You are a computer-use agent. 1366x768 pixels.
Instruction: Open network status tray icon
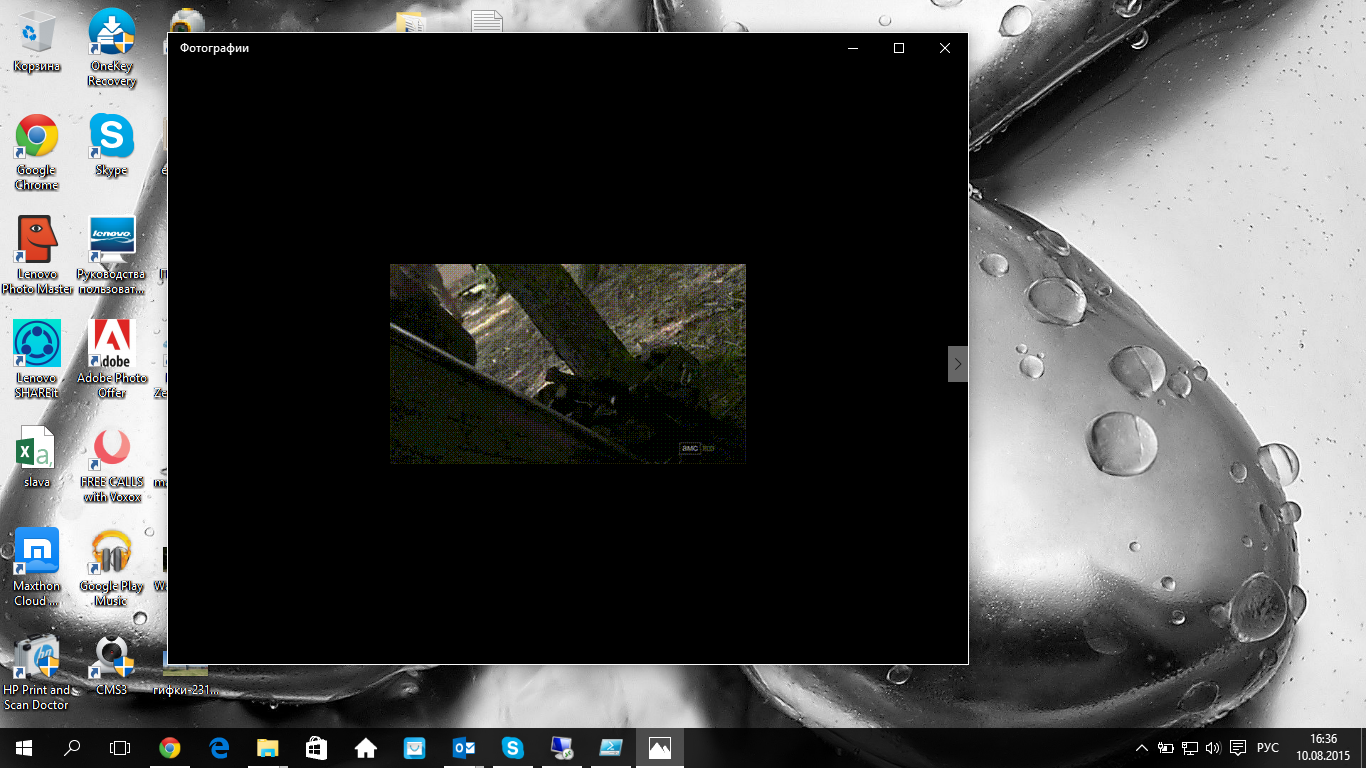(1190, 748)
